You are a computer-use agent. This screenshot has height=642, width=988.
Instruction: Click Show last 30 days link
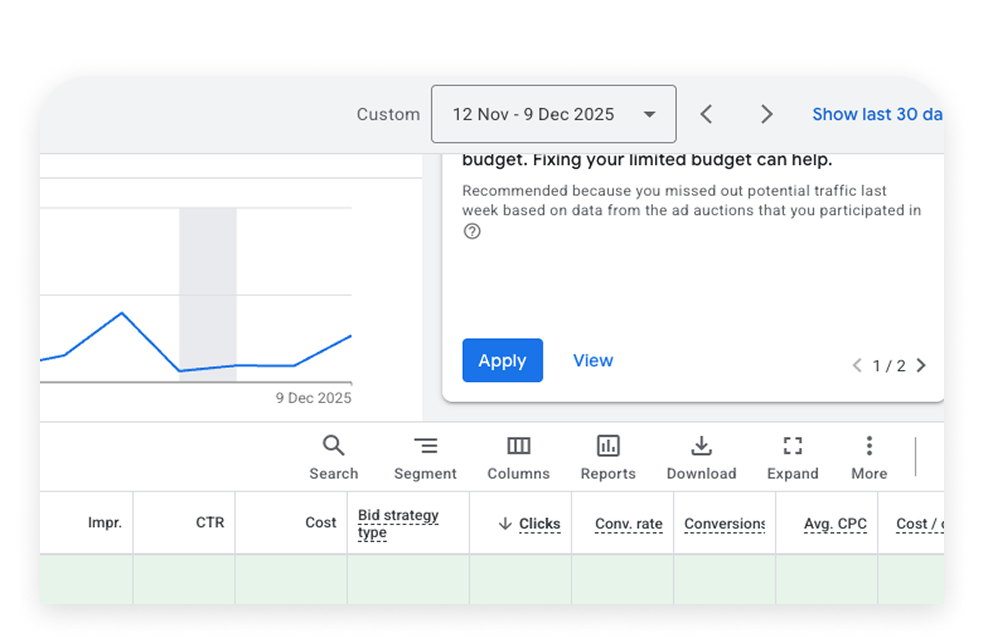(x=877, y=114)
